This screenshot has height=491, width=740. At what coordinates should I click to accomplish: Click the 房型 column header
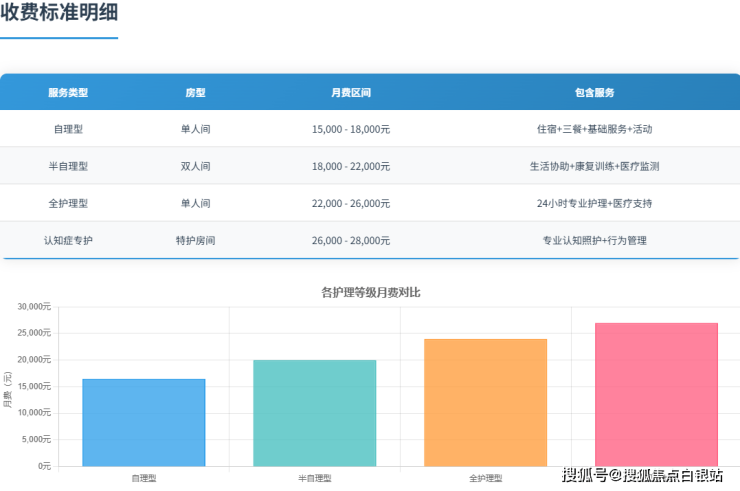195,92
